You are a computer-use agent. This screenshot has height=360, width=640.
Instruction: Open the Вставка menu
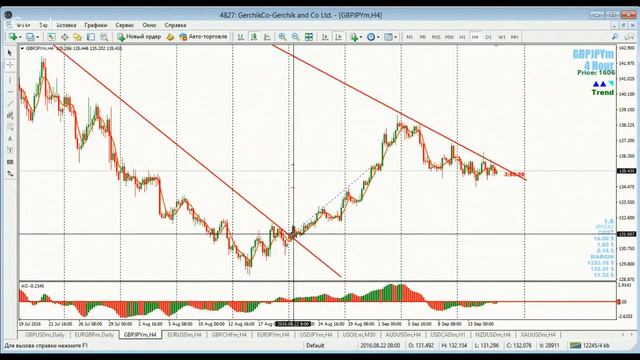pyautogui.click(x=66, y=25)
